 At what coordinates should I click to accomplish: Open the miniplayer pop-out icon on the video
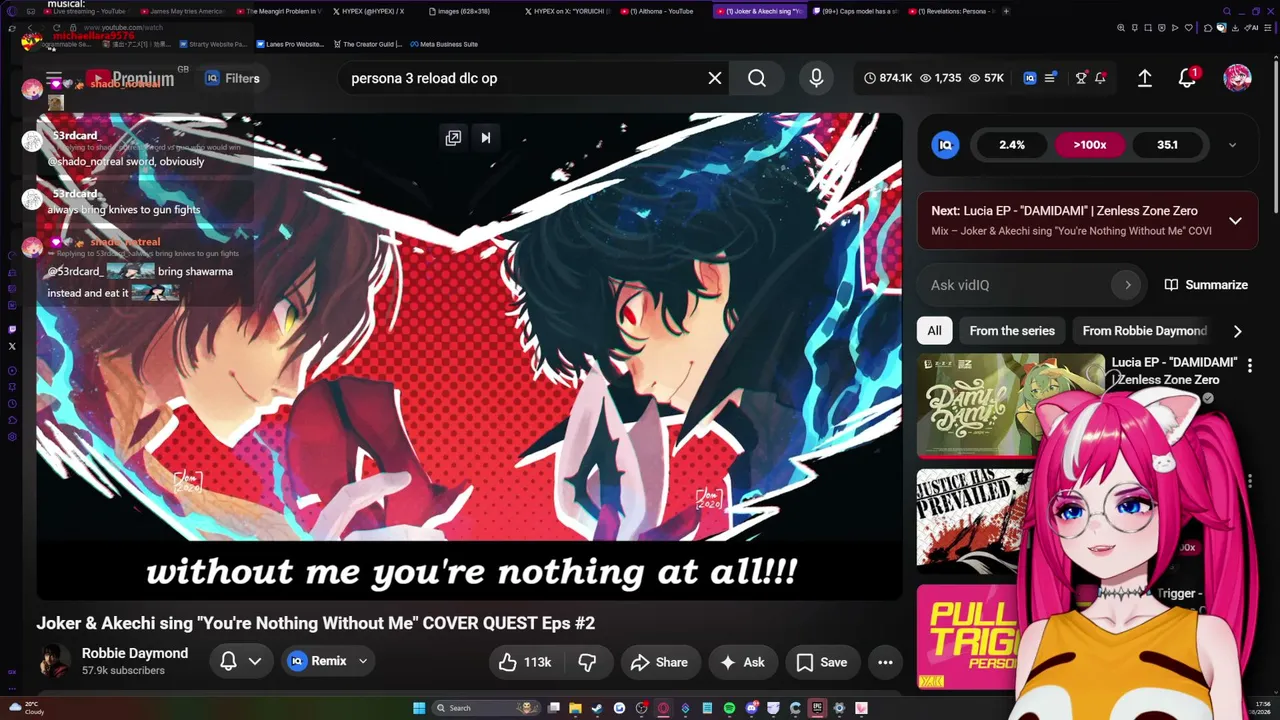(453, 138)
